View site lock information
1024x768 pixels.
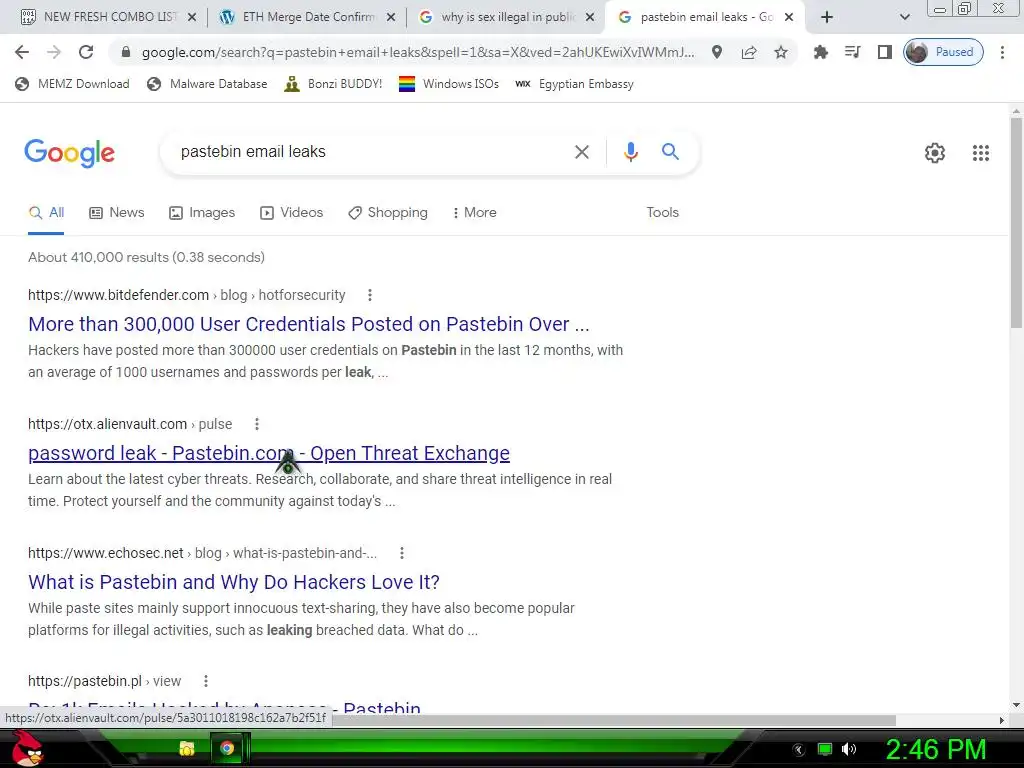(x=126, y=52)
